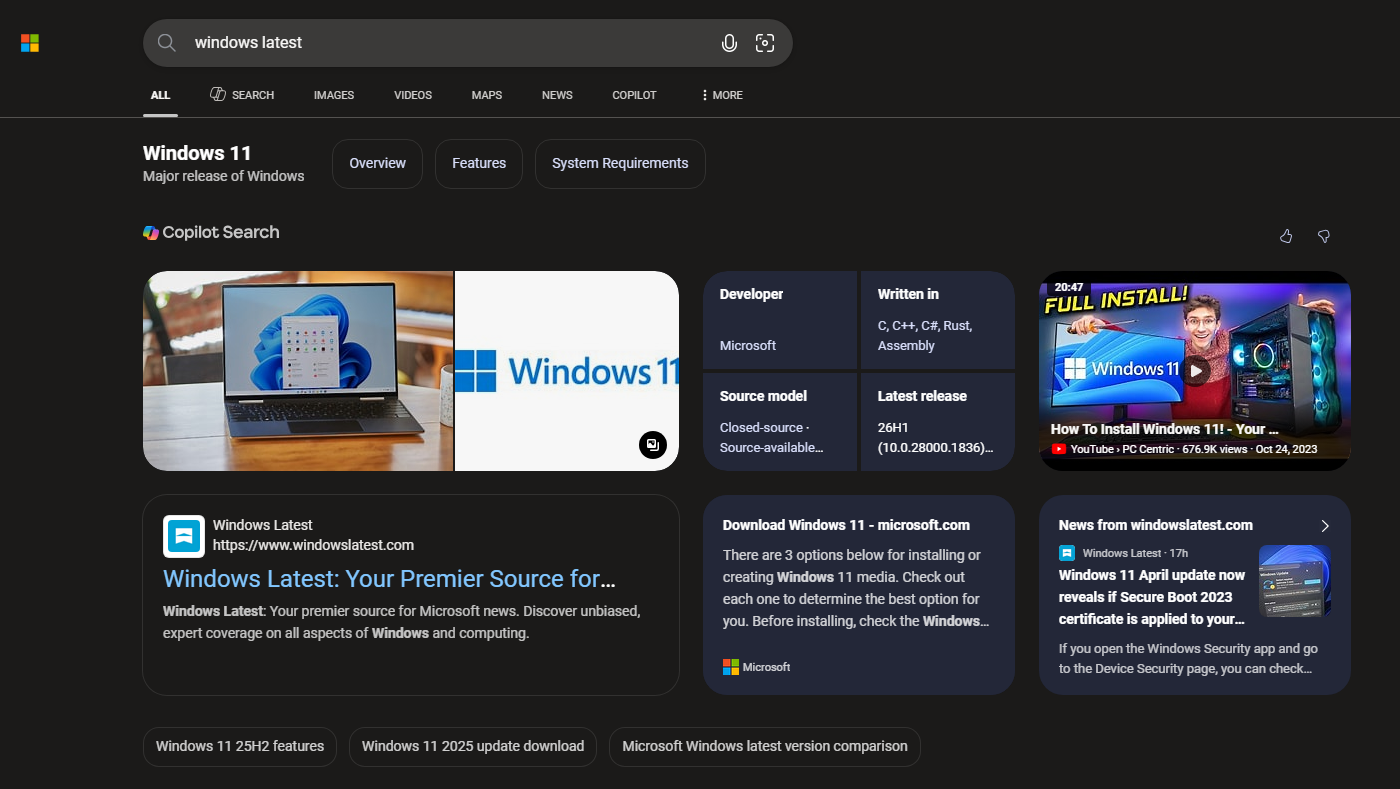Switch to the NEWS tab

click(557, 94)
